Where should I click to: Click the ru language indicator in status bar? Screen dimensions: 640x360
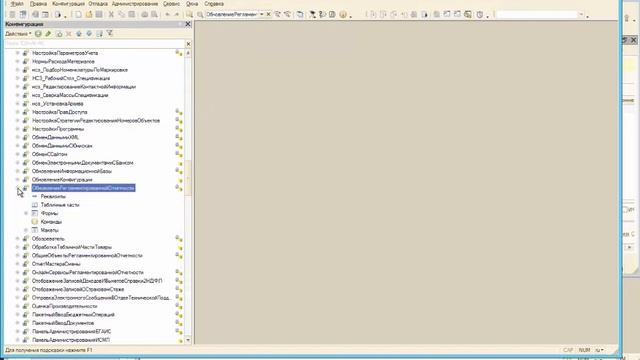599,350
